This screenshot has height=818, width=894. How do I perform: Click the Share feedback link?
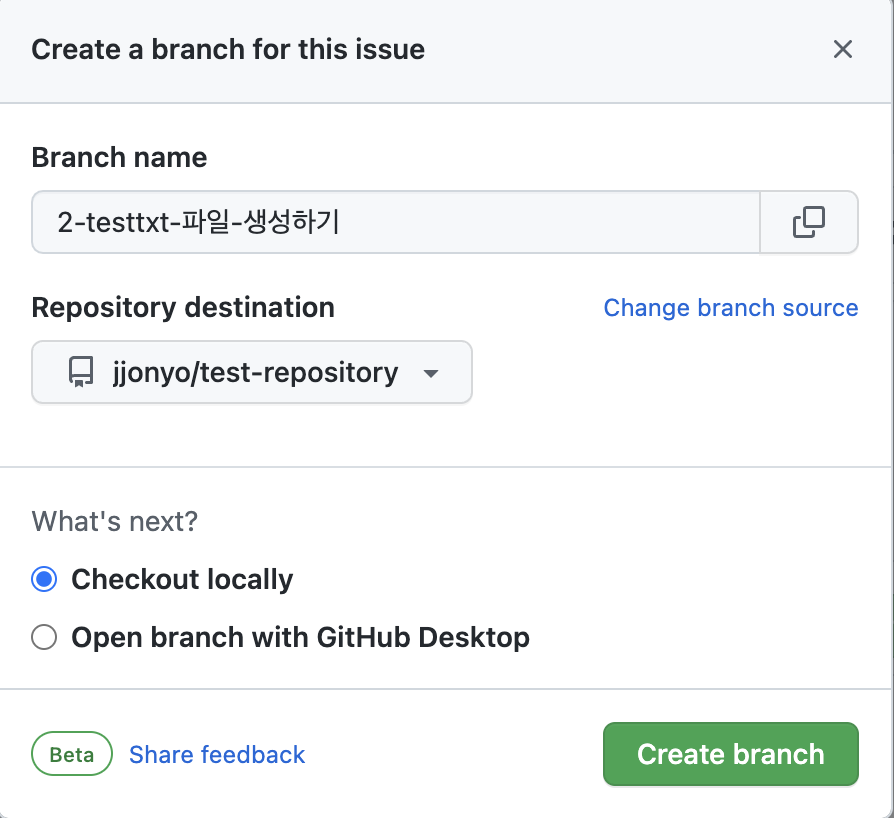[217, 754]
